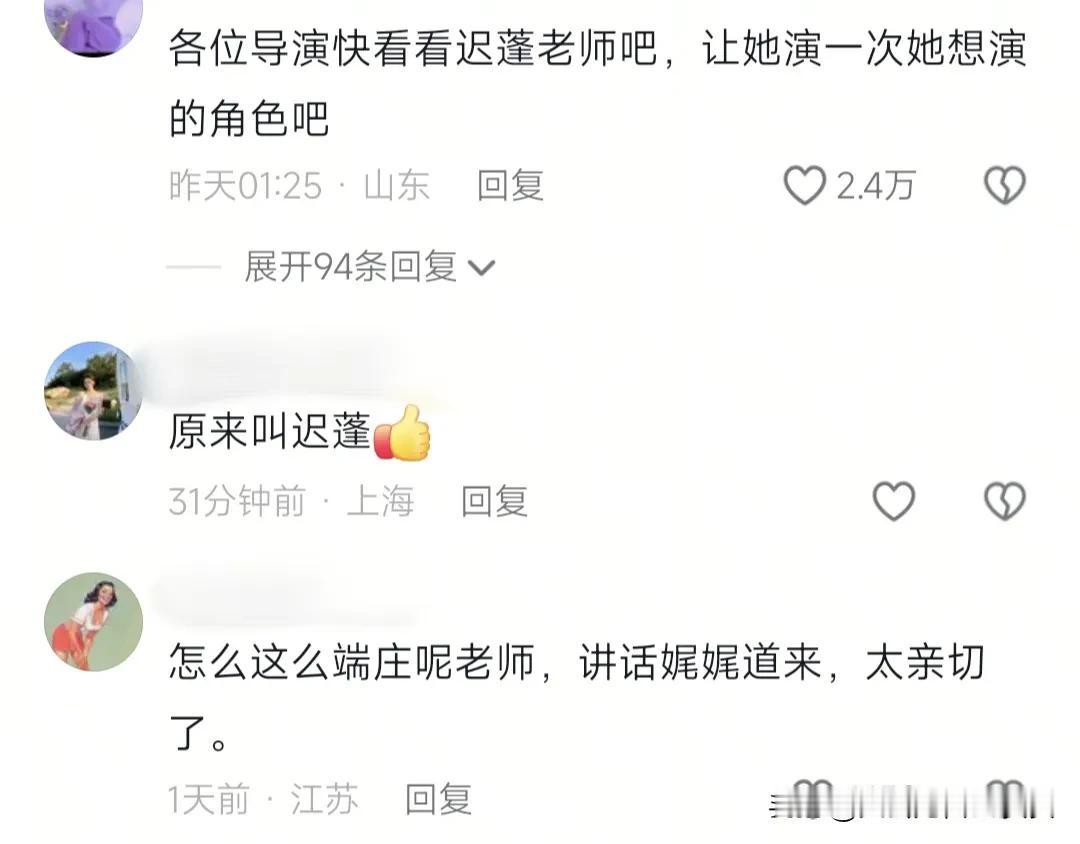Screen dimensions: 1080x844
Task: Open the outdoor girl avatar profile
Action: click(x=94, y=391)
